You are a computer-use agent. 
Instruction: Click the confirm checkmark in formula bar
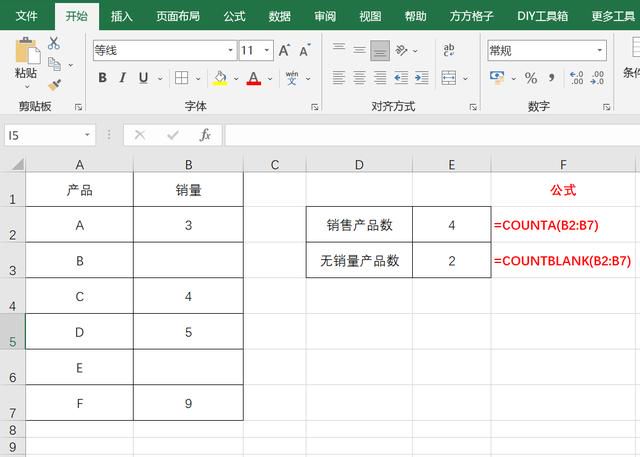click(x=173, y=135)
